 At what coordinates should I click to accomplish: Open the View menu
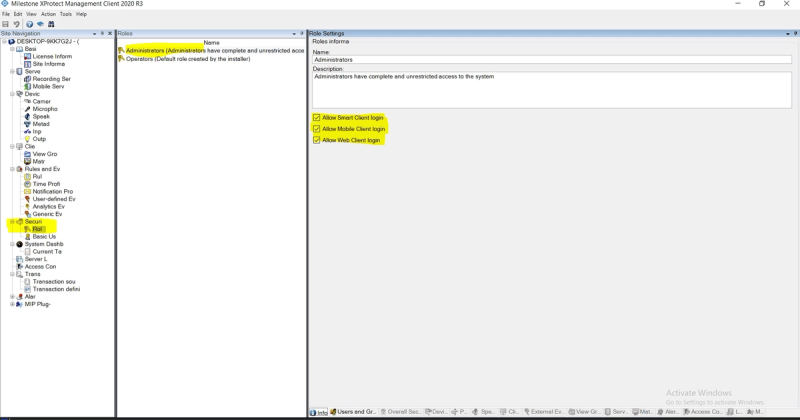pos(31,14)
